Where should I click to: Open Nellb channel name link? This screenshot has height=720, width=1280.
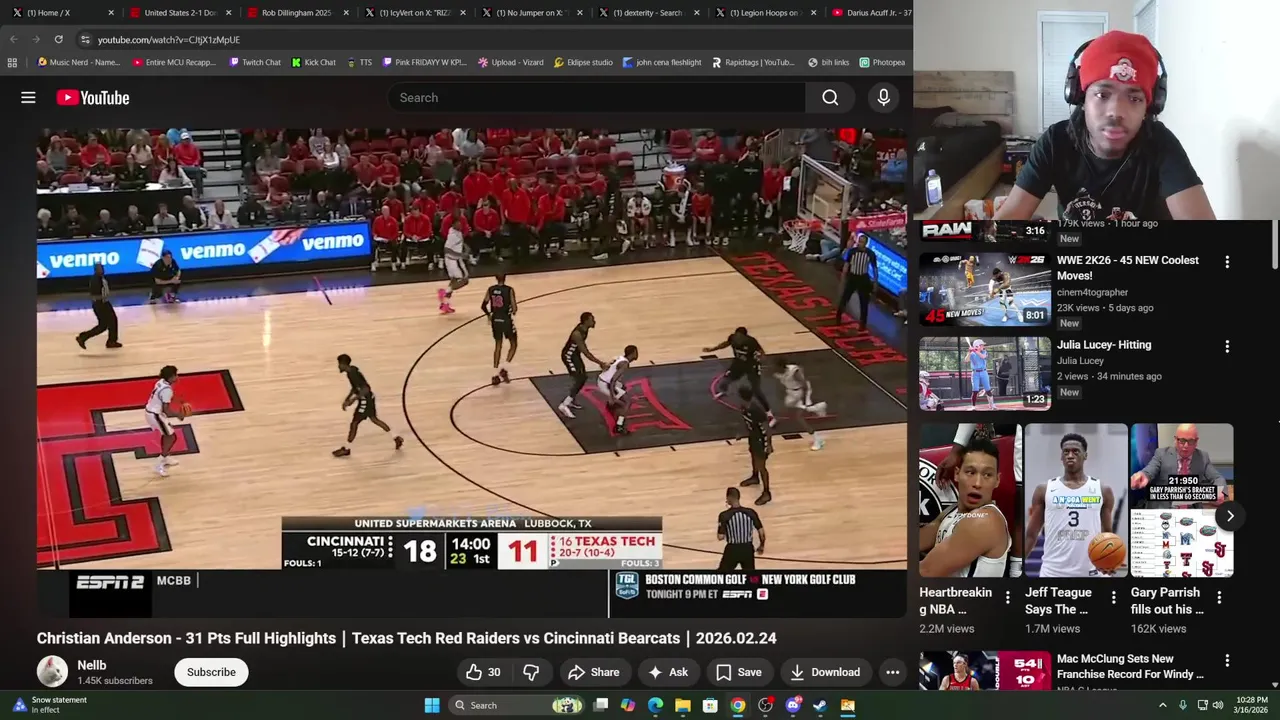pyautogui.click(x=92, y=665)
